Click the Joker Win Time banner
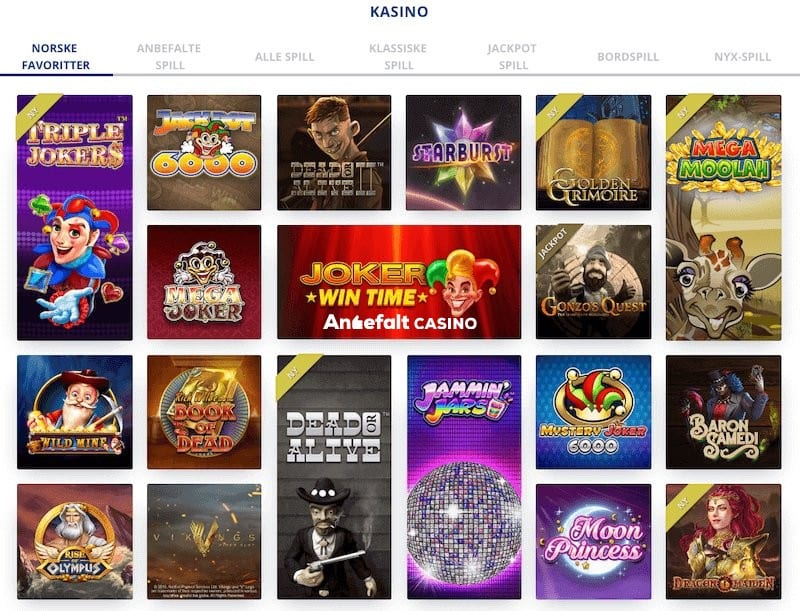The height and width of the screenshot is (611, 800). (x=399, y=282)
